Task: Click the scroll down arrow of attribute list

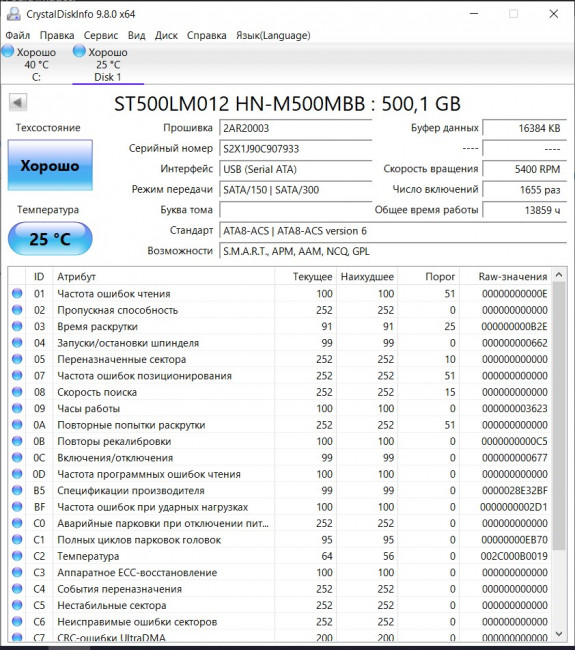Action: [559, 634]
